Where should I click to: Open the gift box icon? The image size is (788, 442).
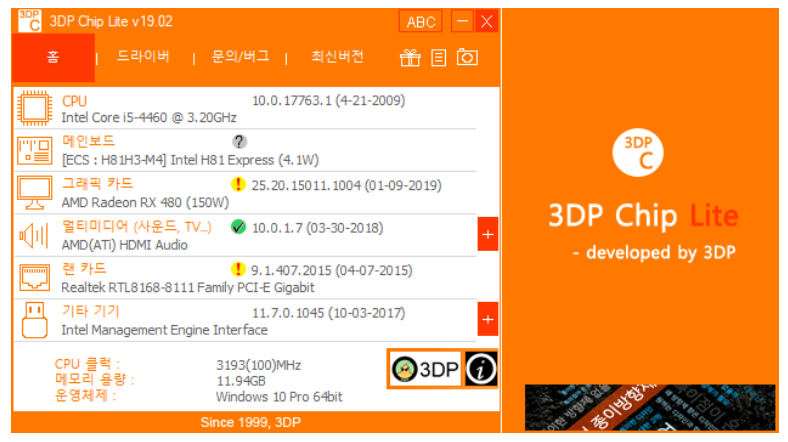[410, 58]
